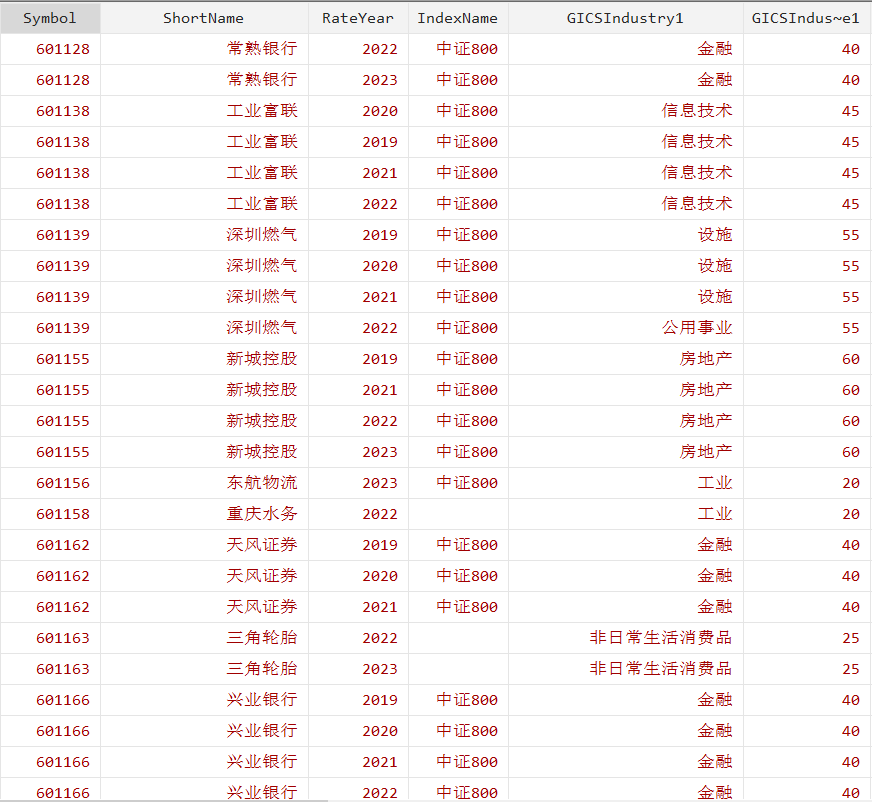Click code 40 cell for 兴业银行 2019

tap(807, 700)
